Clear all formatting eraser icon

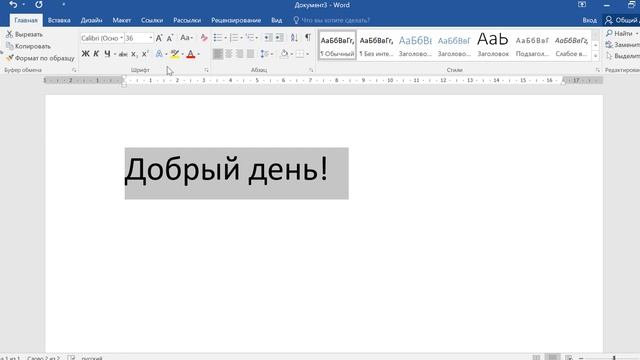point(204,38)
